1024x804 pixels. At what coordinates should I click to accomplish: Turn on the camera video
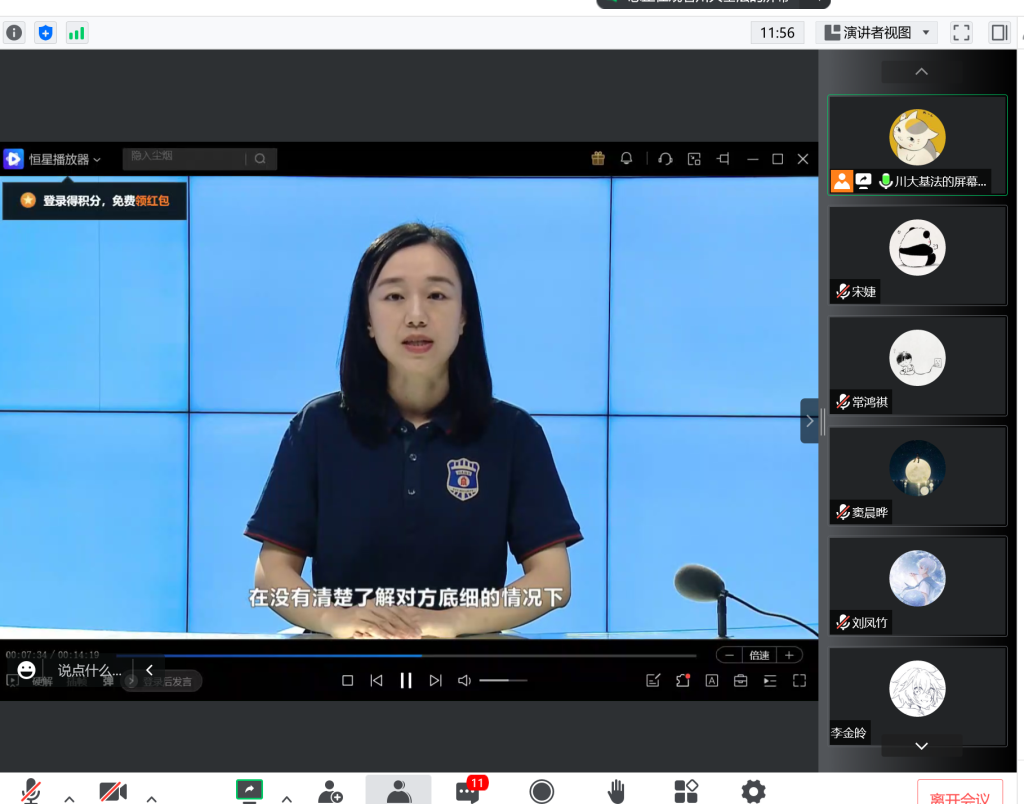[113, 792]
